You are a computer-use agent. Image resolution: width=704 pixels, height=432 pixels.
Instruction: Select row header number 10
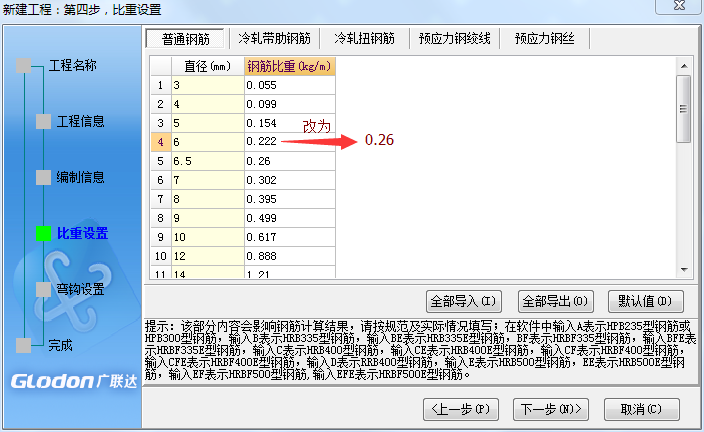161,256
